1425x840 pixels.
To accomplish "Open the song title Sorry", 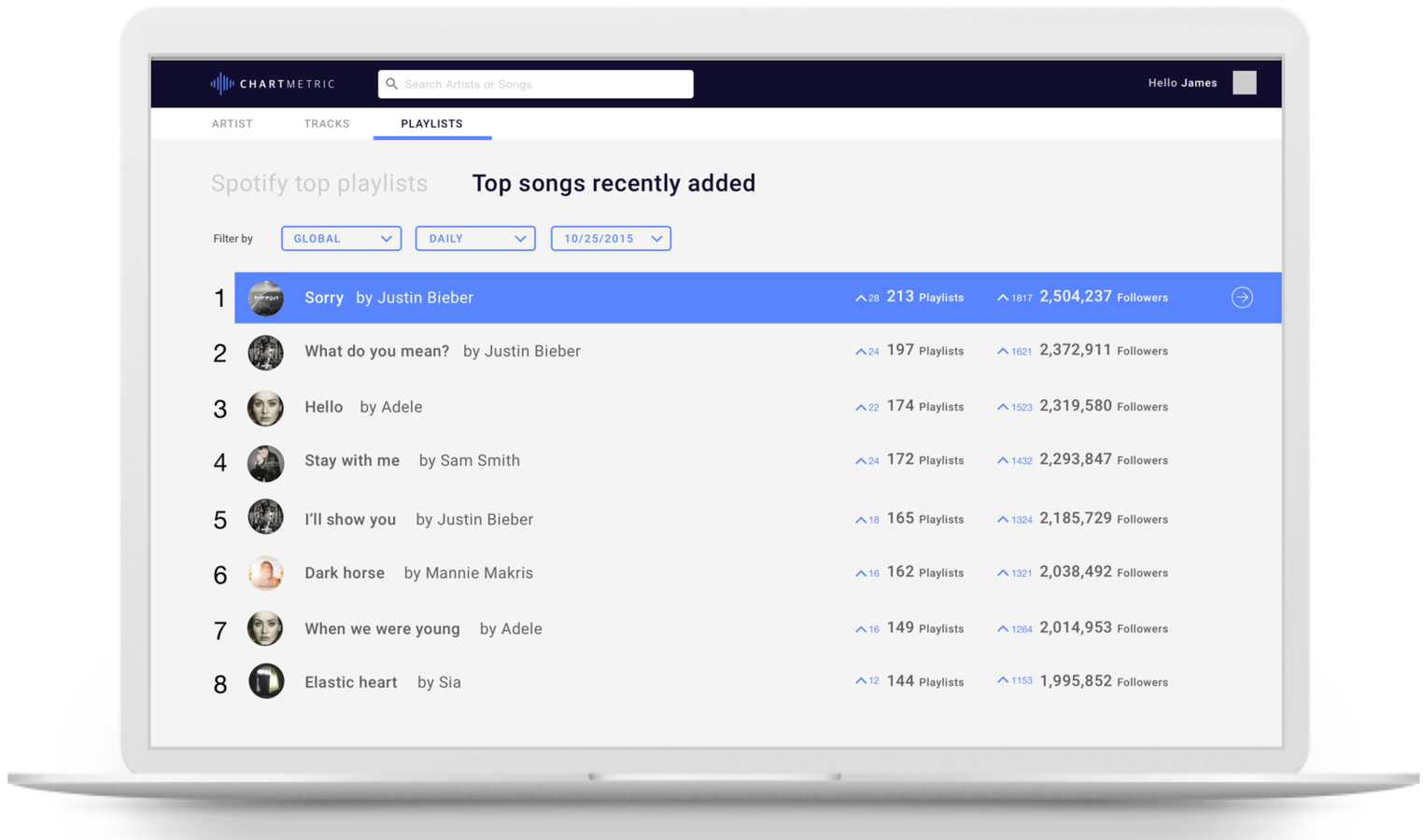I will 324,298.
